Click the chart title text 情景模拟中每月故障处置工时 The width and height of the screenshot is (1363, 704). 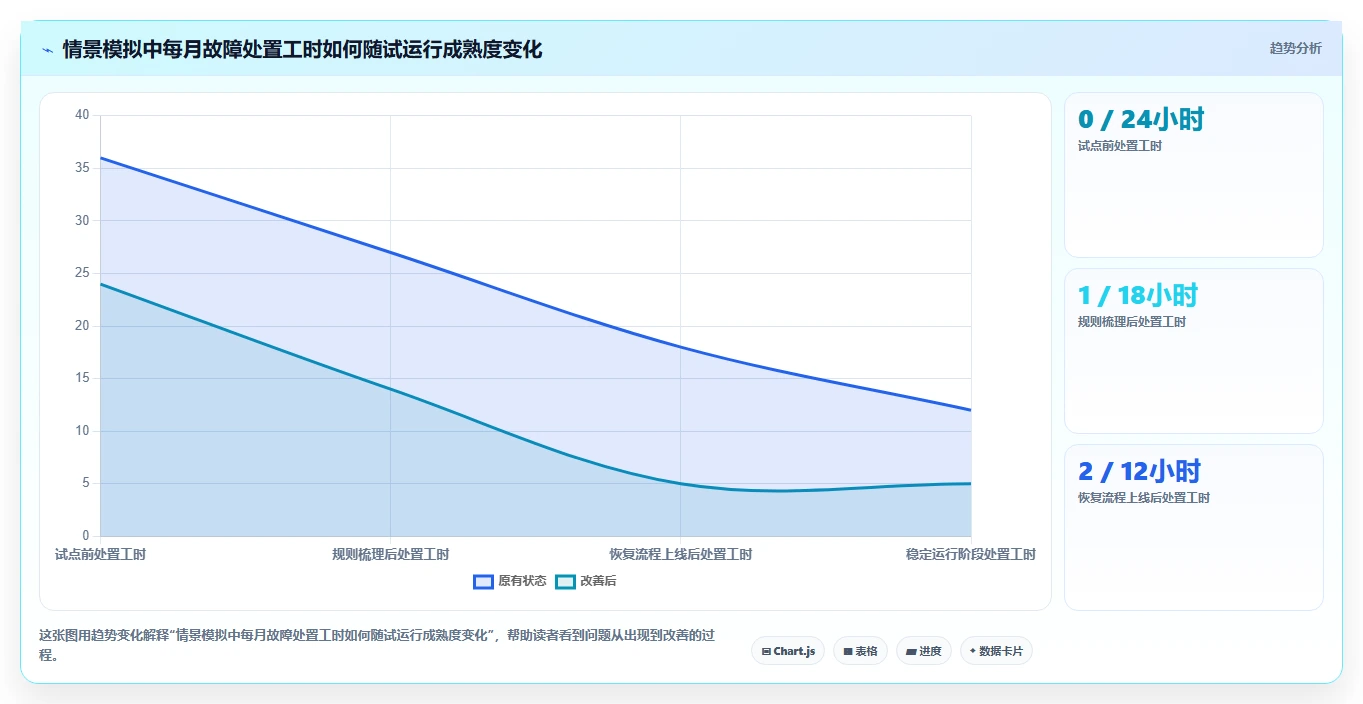[x=192, y=49]
